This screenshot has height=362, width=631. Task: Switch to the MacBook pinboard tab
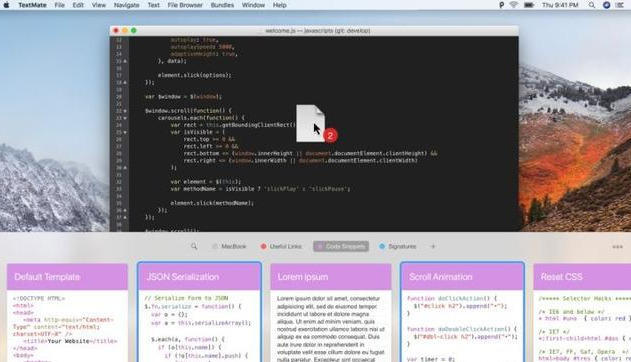pos(229,246)
